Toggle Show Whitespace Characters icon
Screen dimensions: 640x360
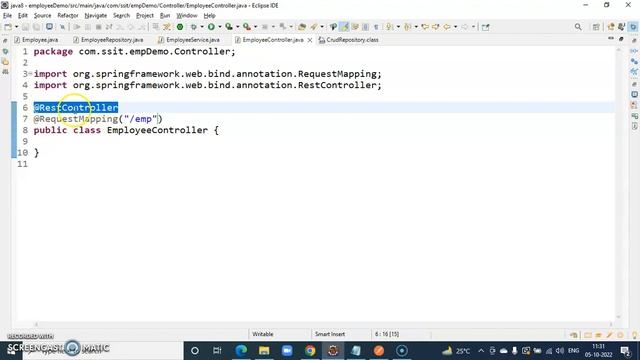(x=376, y=27)
